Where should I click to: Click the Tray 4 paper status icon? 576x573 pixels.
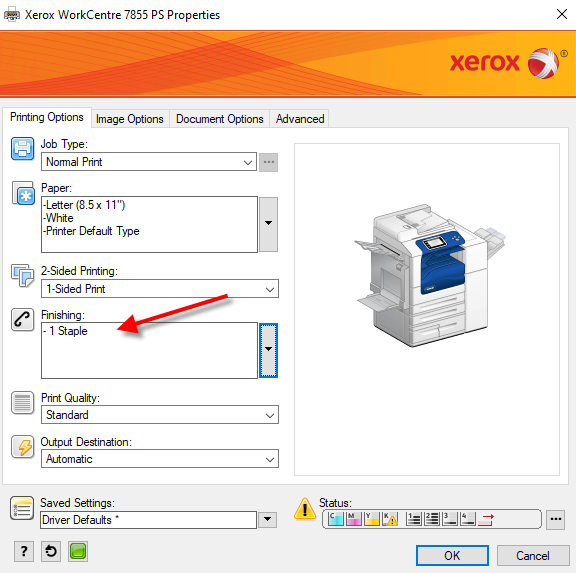468,519
